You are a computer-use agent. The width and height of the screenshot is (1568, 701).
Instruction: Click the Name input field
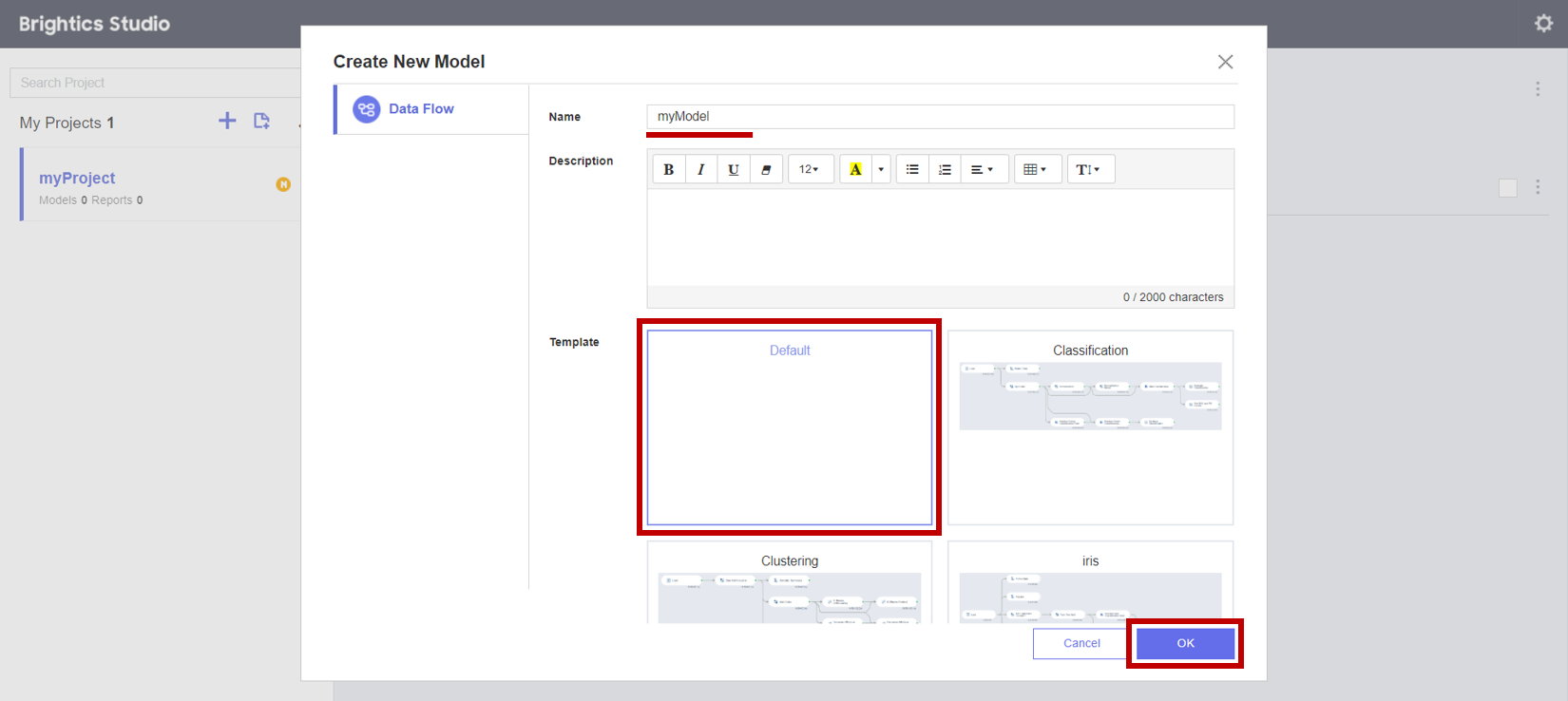pos(940,117)
